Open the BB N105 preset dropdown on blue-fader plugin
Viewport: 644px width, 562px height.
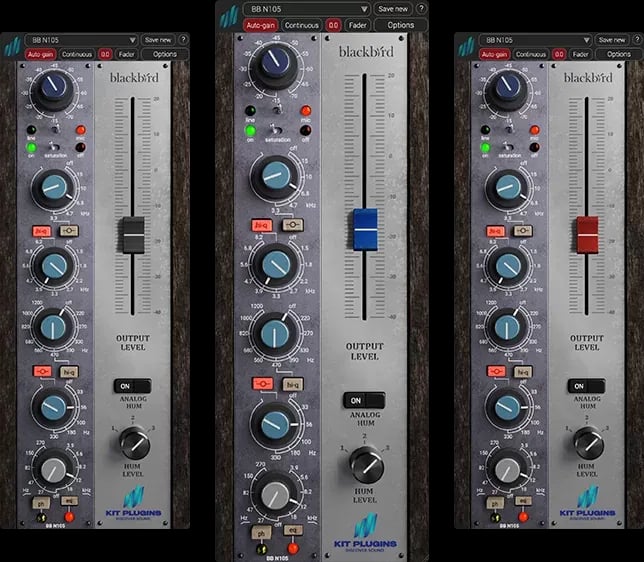click(x=306, y=9)
